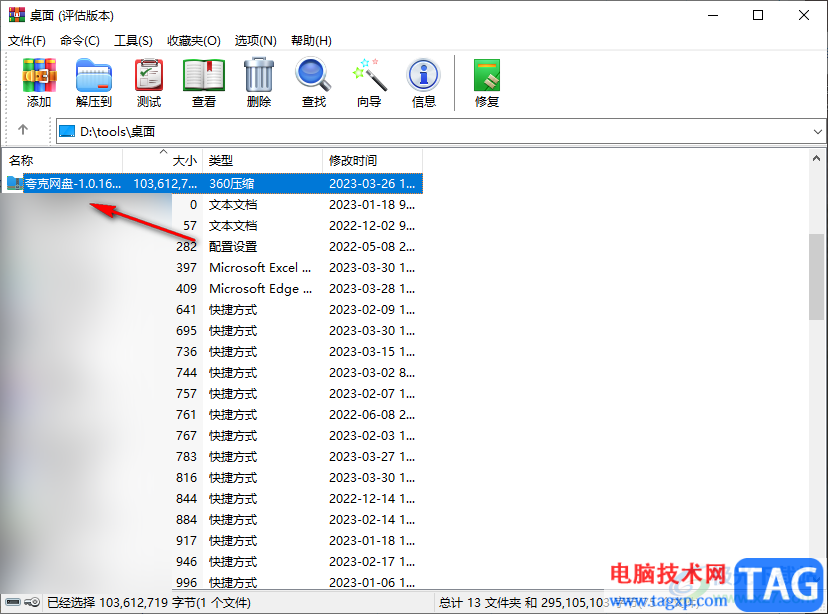The width and height of the screenshot is (828, 614).
Task: Click the WinRAR title bar app icon
Action: [x=16, y=15]
